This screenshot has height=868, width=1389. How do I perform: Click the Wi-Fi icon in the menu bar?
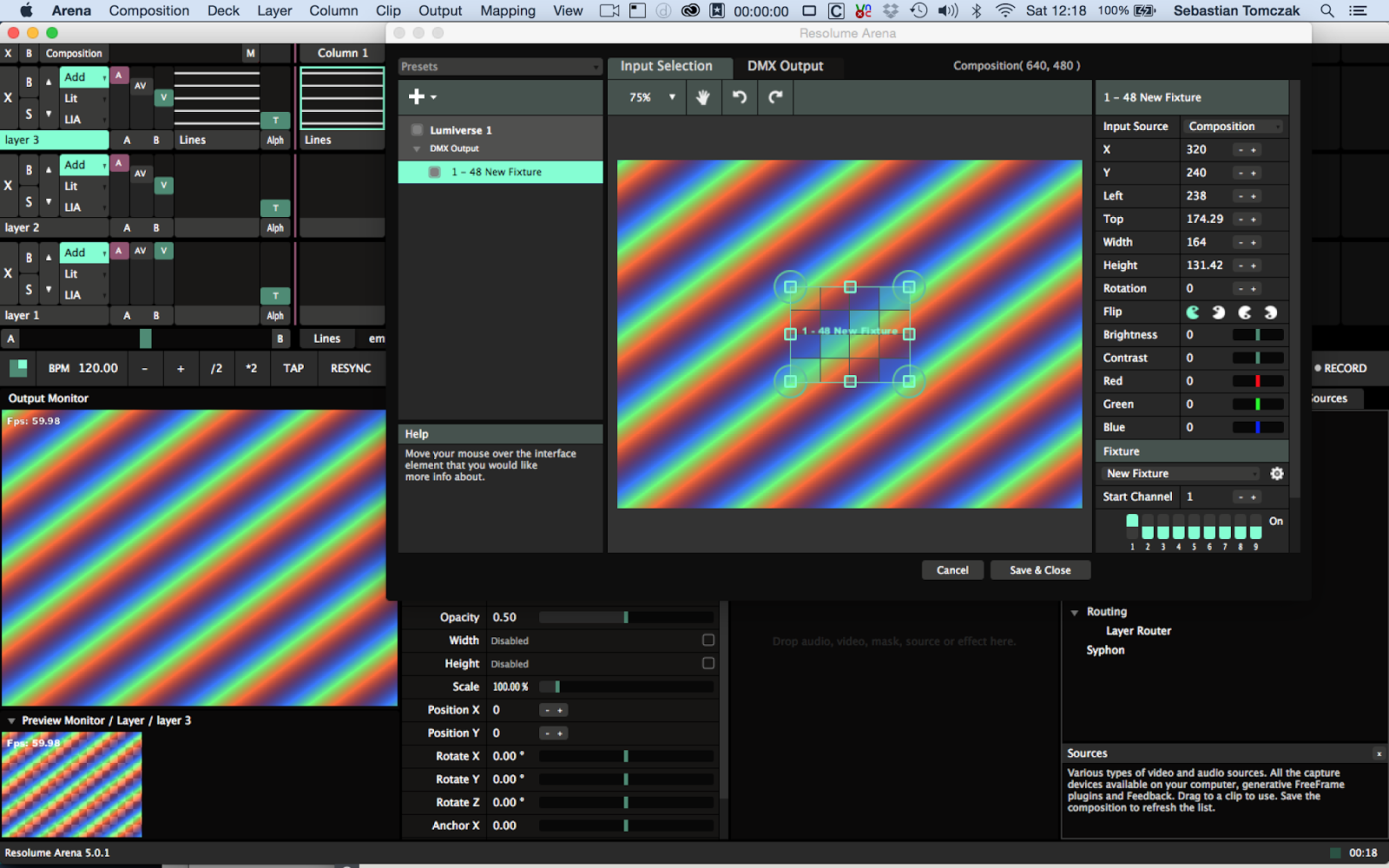[1004, 10]
